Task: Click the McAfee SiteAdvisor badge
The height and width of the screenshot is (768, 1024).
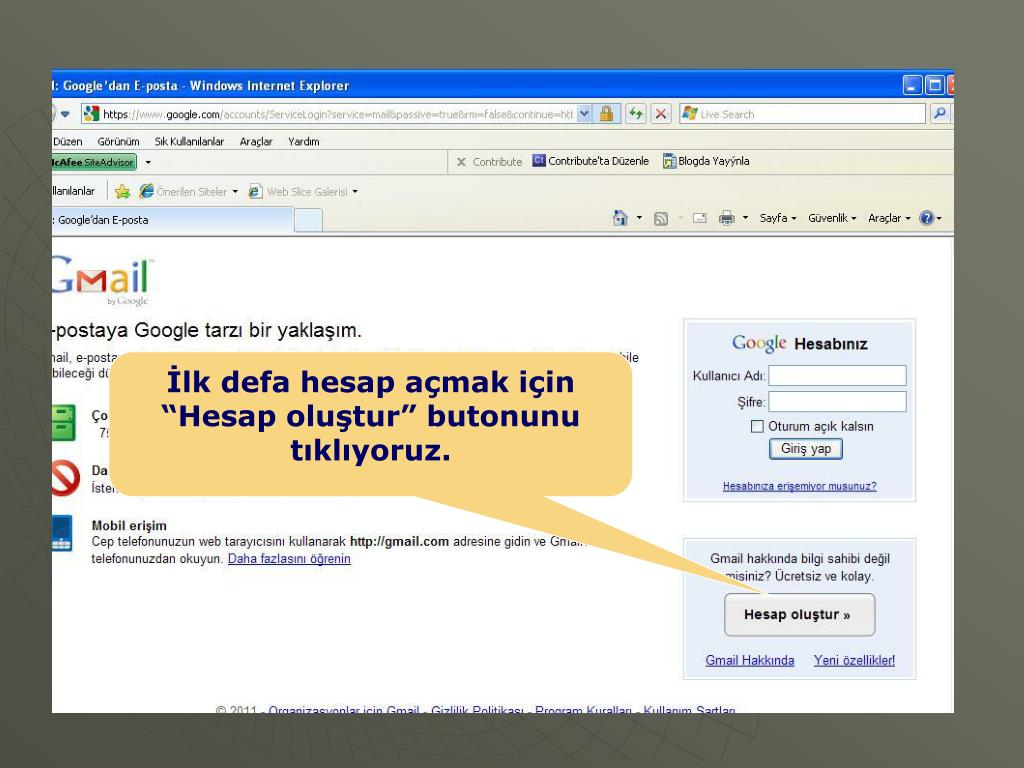Action: click(94, 162)
